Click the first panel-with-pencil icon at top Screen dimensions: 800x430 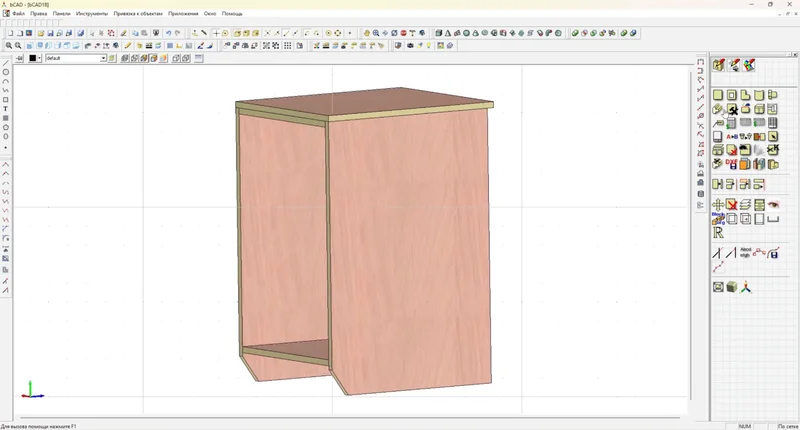point(718,65)
